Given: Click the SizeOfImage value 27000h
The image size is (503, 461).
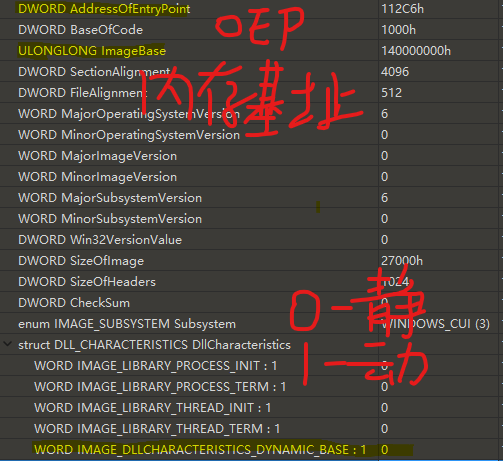Looking at the screenshot, I should coord(402,261).
